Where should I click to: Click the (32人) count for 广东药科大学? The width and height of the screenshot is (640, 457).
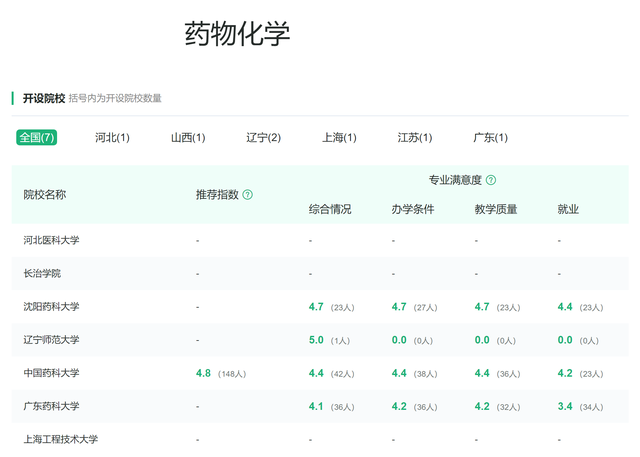[x=508, y=407]
